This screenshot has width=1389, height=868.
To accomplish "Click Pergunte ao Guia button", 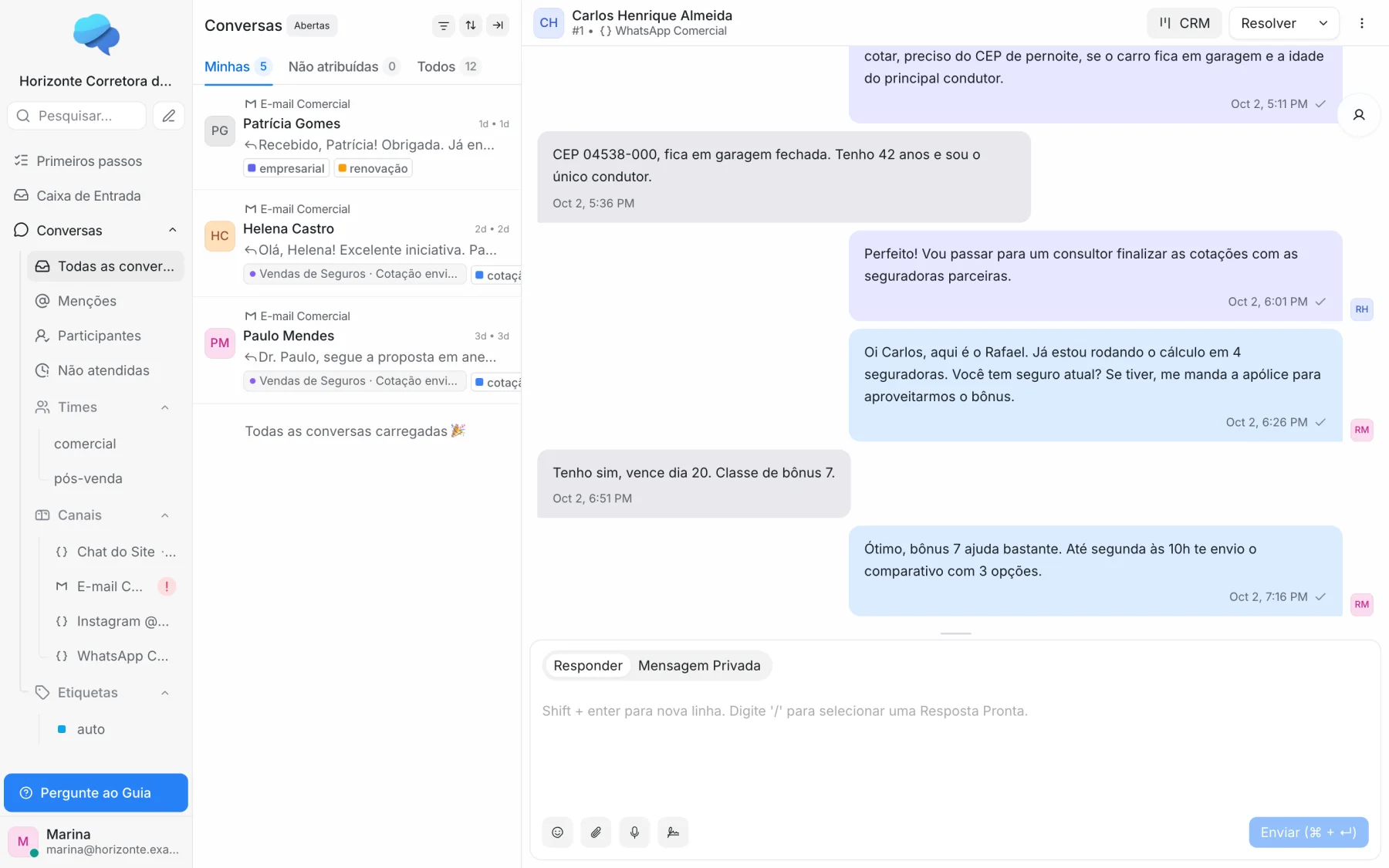I will pos(96,793).
